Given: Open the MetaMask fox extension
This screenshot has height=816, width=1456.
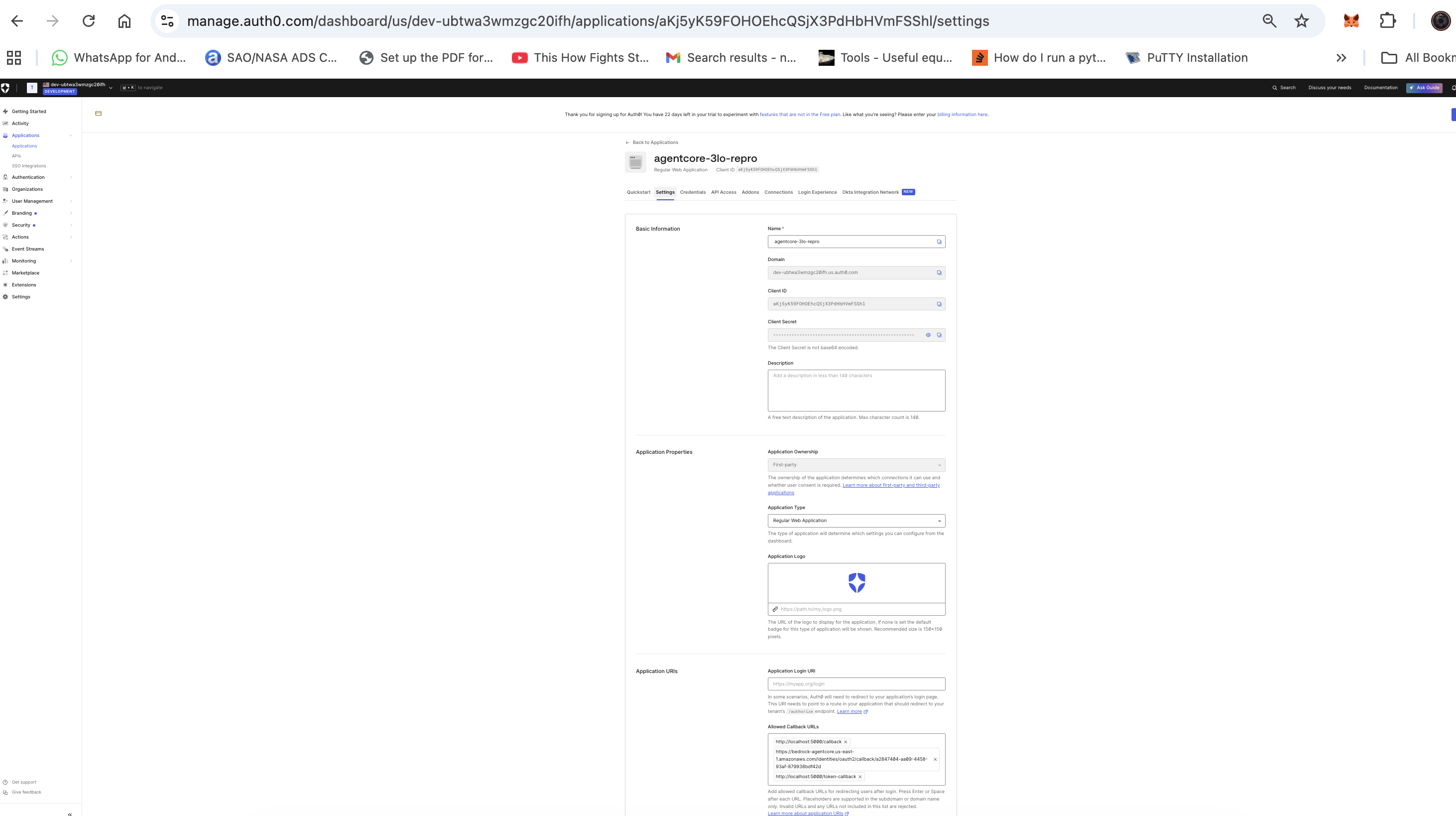Looking at the screenshot, I should pos(1351,21).
